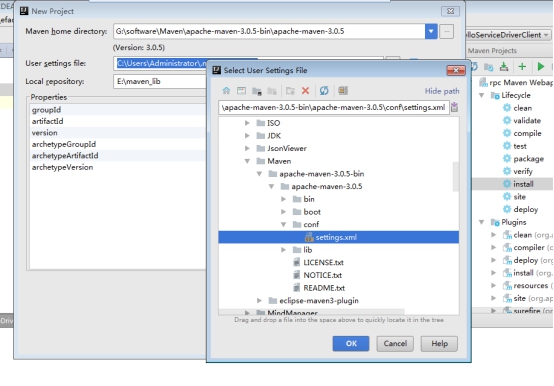Expand the eclipse-maven3-plugin folder
This screenshot has width=554, height=386.
[x=259, y=301]
